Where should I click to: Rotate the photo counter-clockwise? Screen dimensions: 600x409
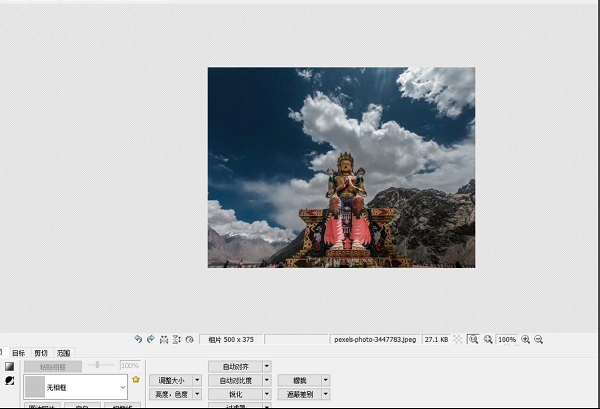(x=138, y=339)
